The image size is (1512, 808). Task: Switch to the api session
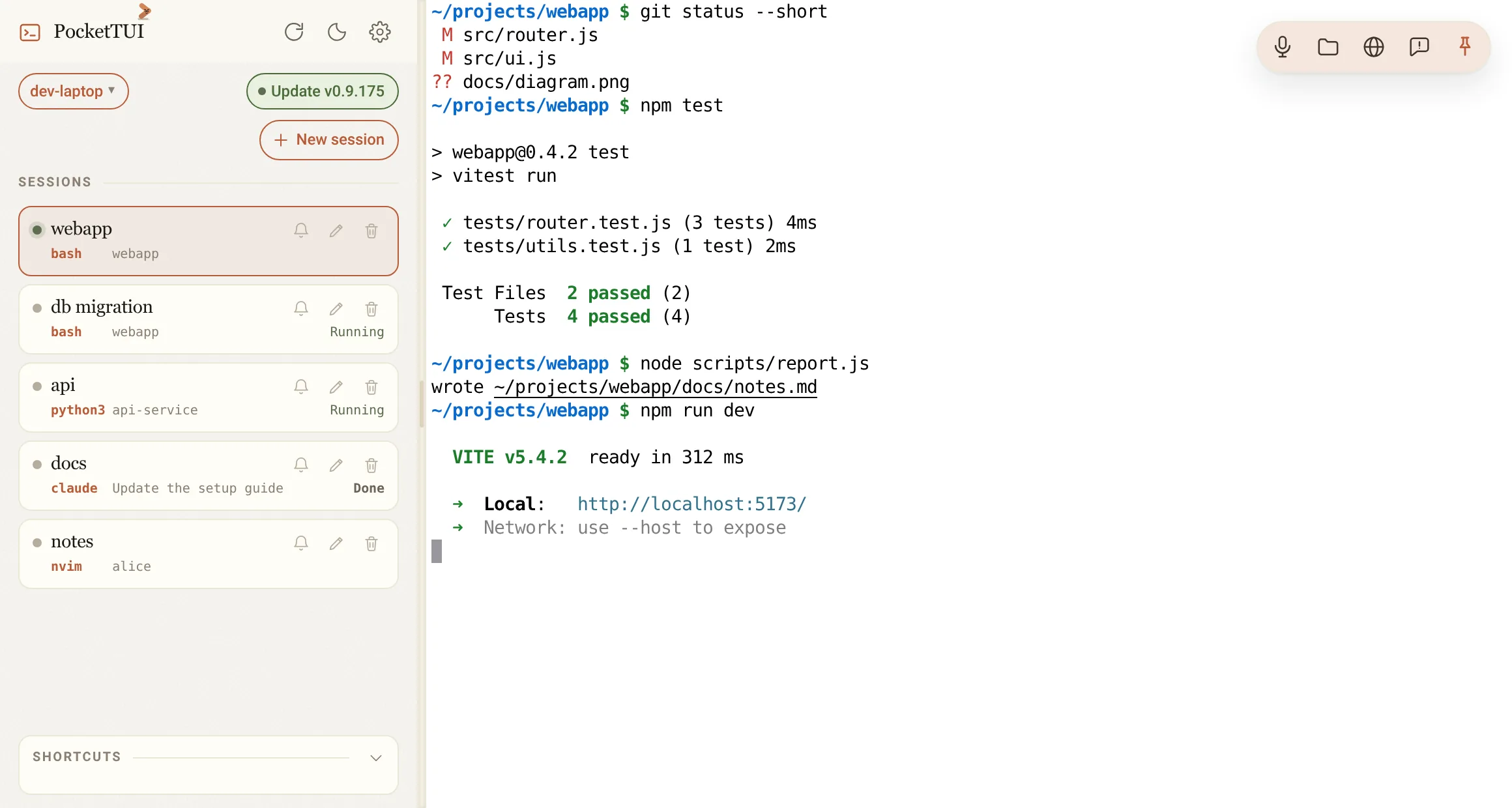(209, 397)
